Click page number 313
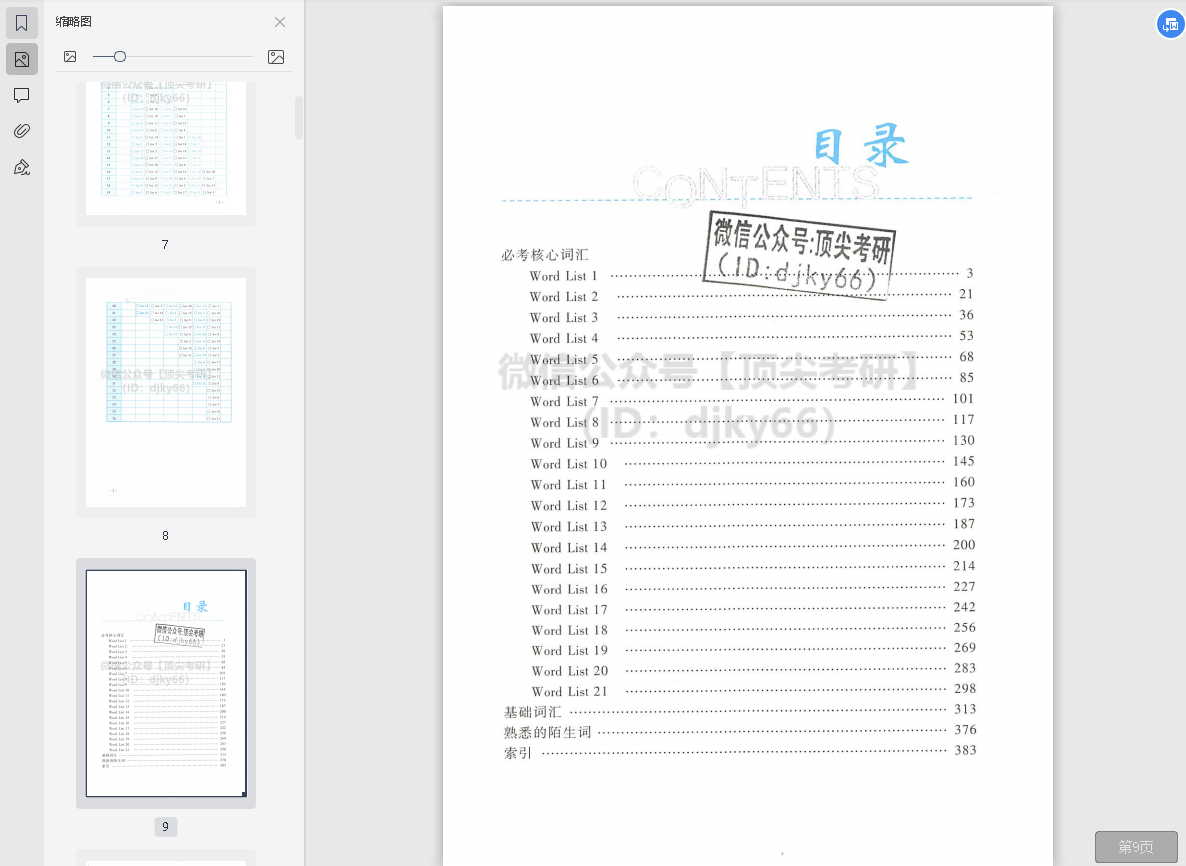Screen dimensions: 1186x866 pos(965,709)
